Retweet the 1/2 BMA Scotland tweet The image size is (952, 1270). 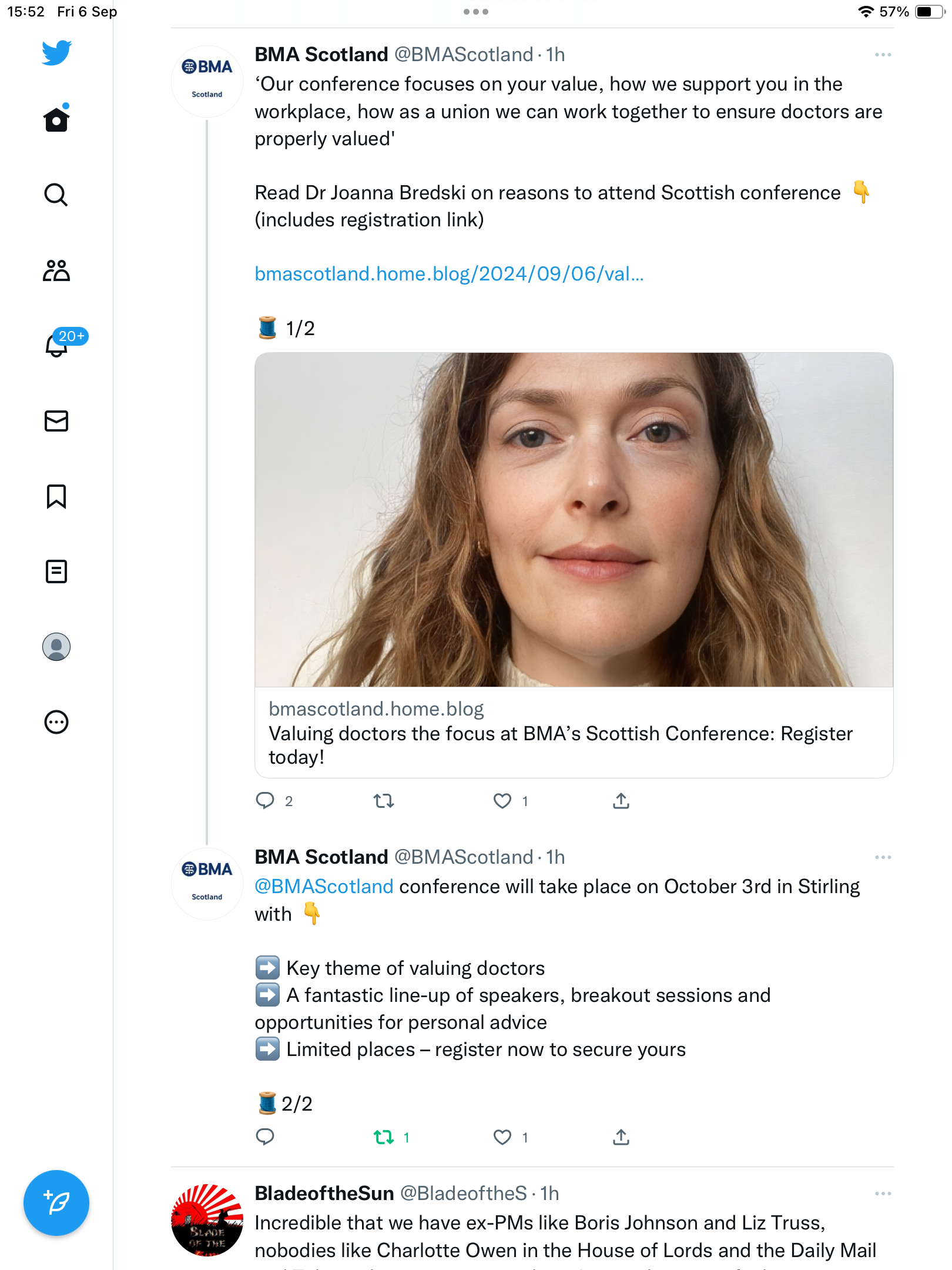384,801
